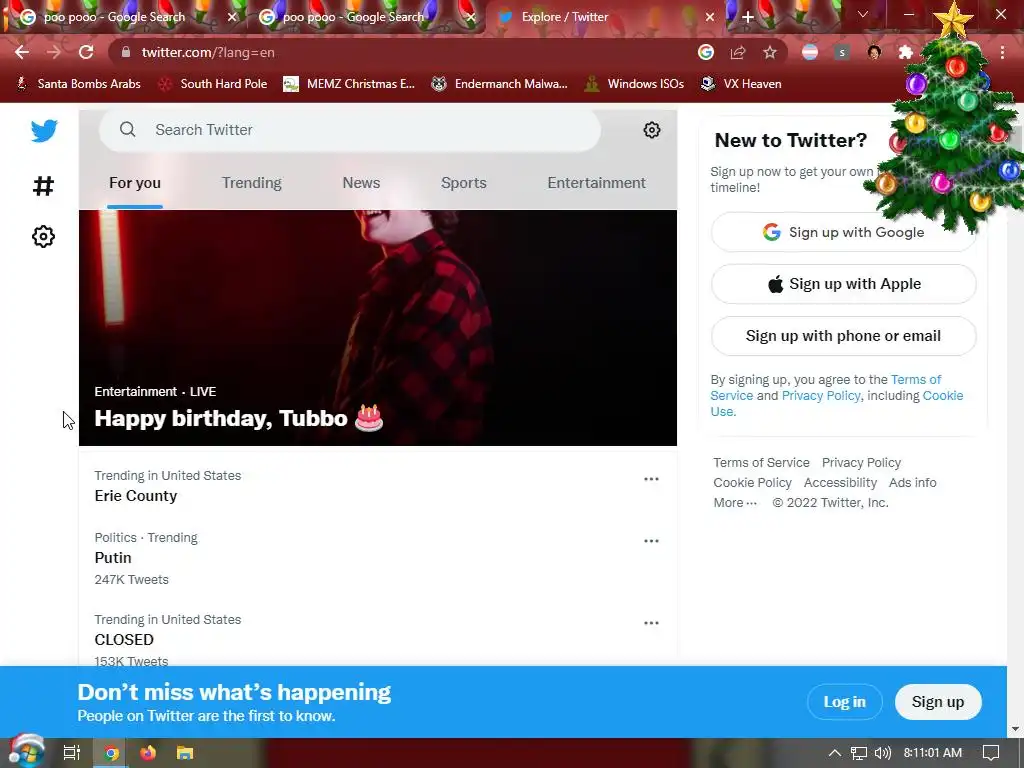Sign up with Google
This screenshot has height=768, width=1024.
click(x=843, y=232)
